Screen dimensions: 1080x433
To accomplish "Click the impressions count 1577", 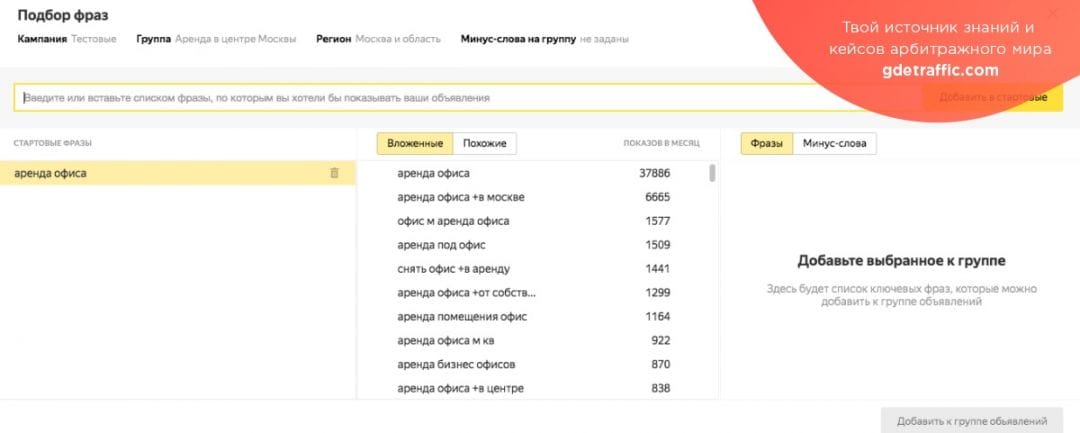I will coord(657,221).
